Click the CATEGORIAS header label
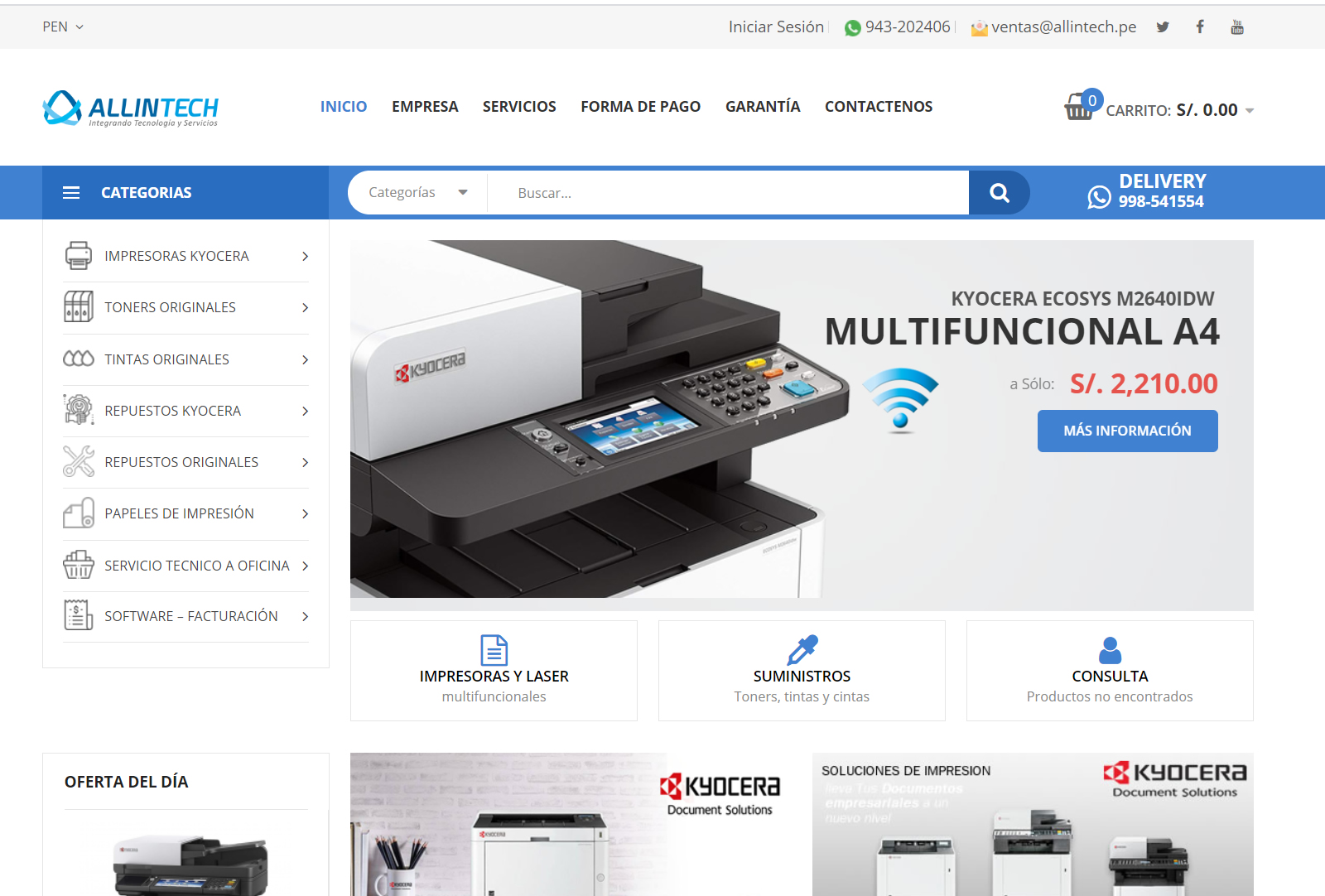1325x896 pixels. click(x=147, y=193)
